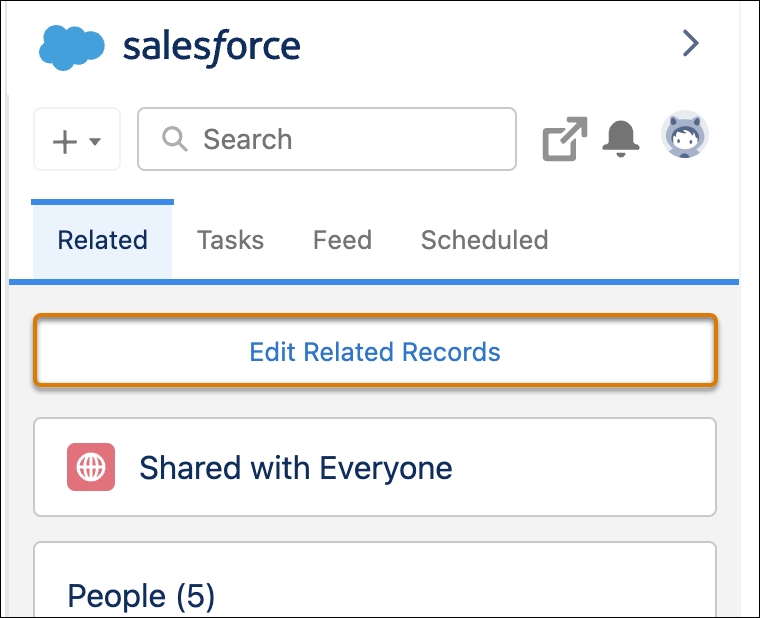Open the user avatar profile menu
The image size is (760, 618).
685,135
